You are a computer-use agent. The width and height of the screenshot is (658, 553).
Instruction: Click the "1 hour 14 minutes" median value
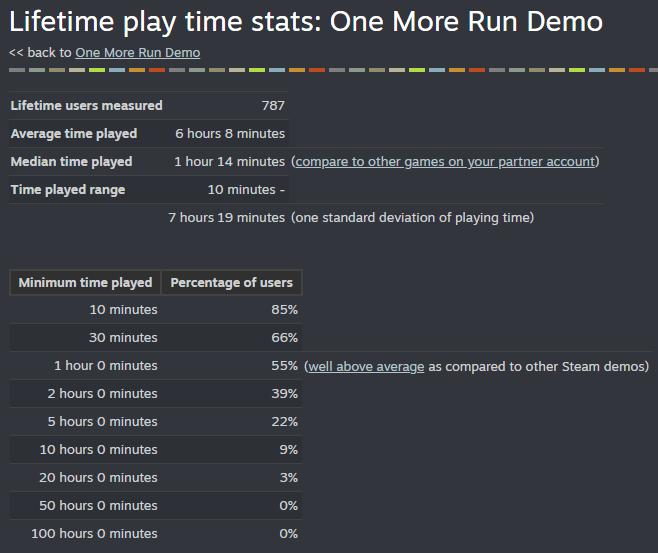coord(229,161)
